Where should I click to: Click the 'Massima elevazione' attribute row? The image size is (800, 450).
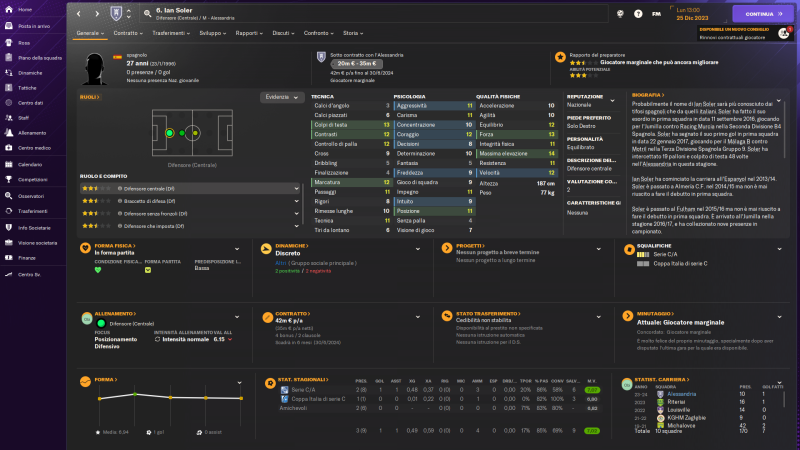tap(517, 154)
